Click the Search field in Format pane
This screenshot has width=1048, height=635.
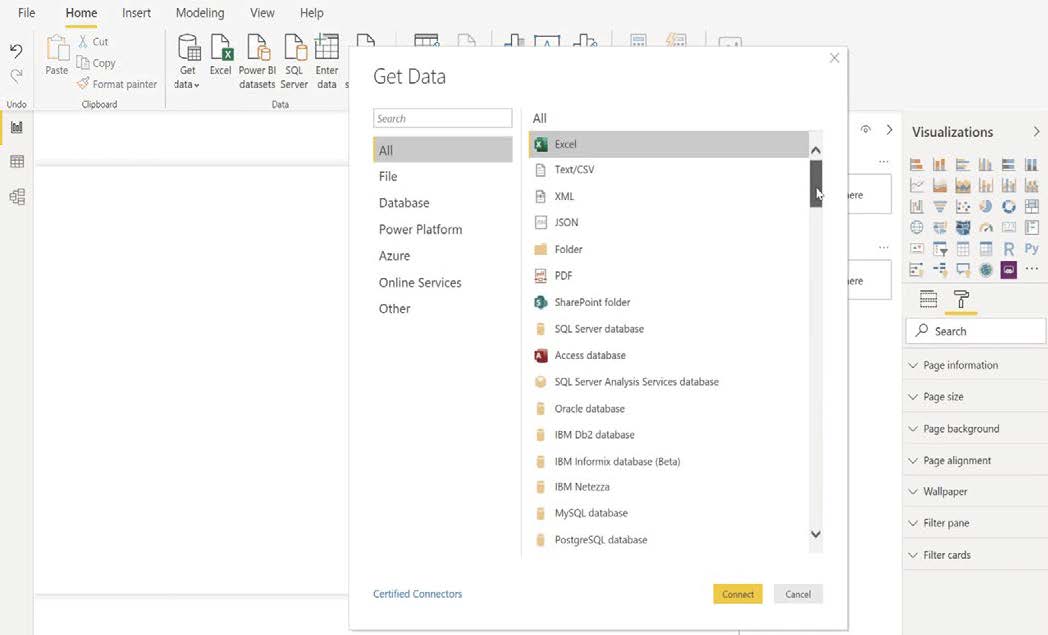[976, 331]
